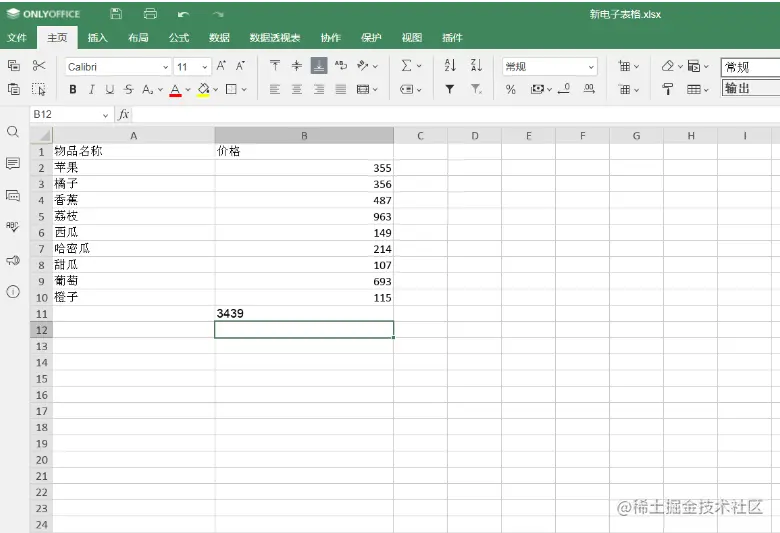780x533 pixels.
Task: Open the fill color picker arrow
Action: 215,90
